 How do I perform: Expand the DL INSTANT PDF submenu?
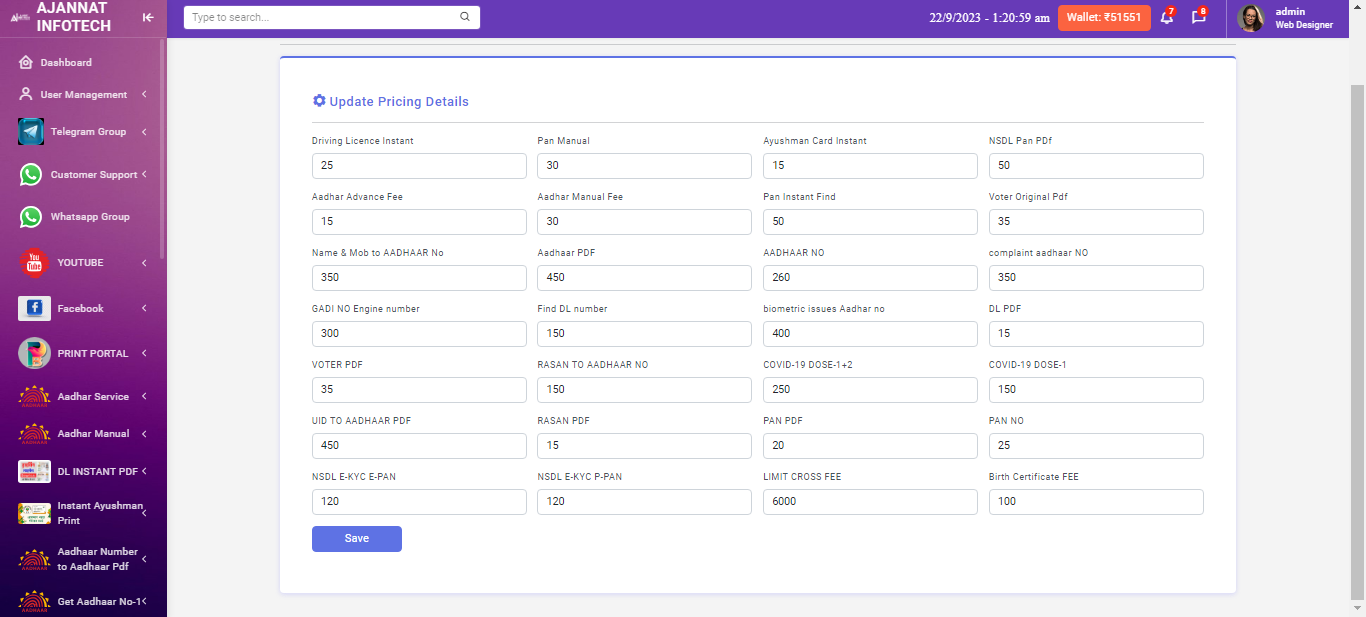pyautogui.click(x=144, y=471)
